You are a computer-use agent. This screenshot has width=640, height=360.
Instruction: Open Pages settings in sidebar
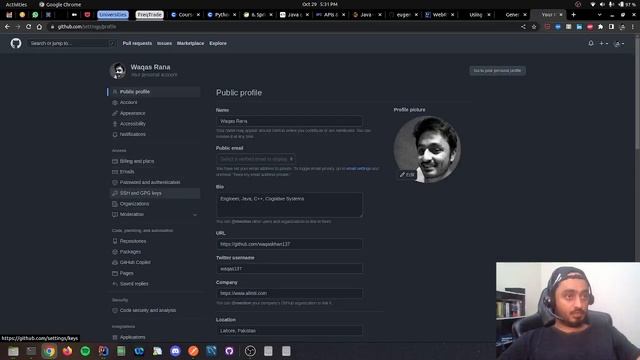point(156,273)
